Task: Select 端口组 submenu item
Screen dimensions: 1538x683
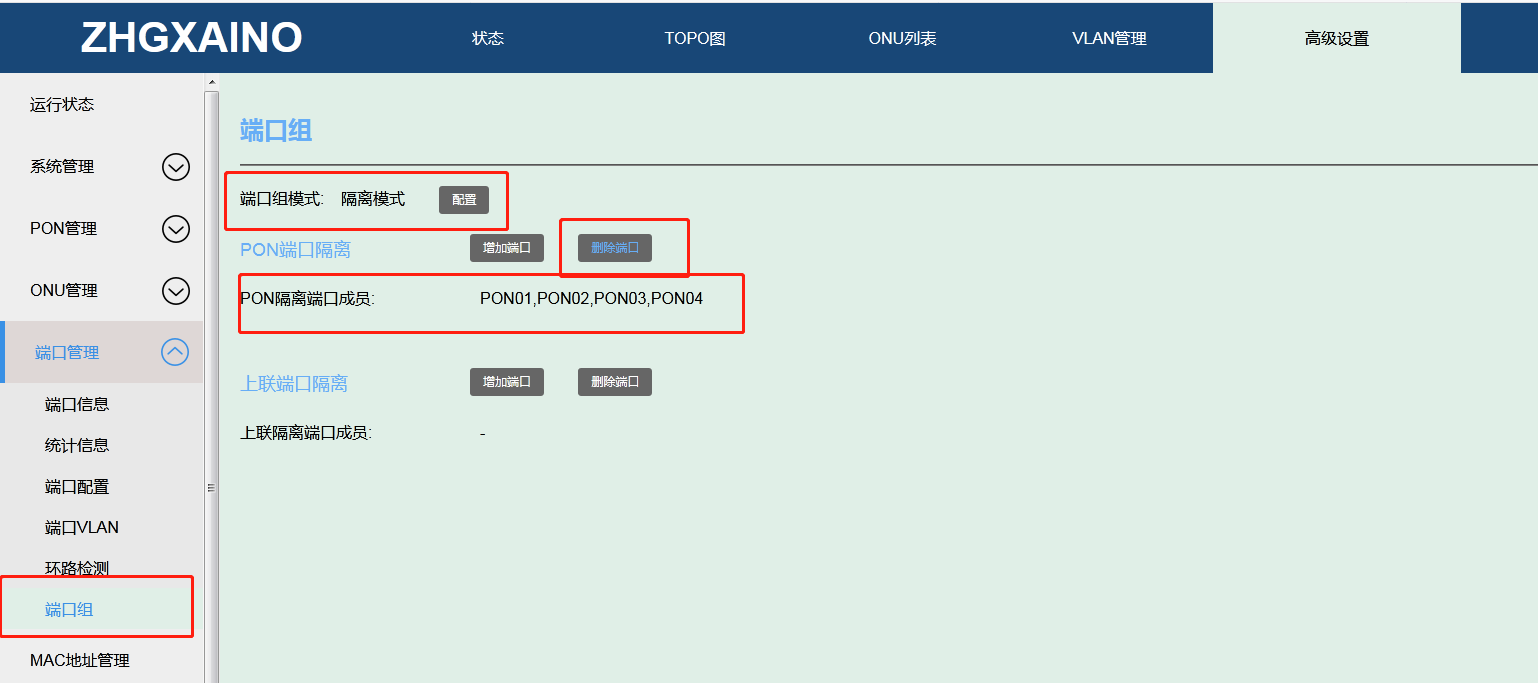Action: coord(69,609)
